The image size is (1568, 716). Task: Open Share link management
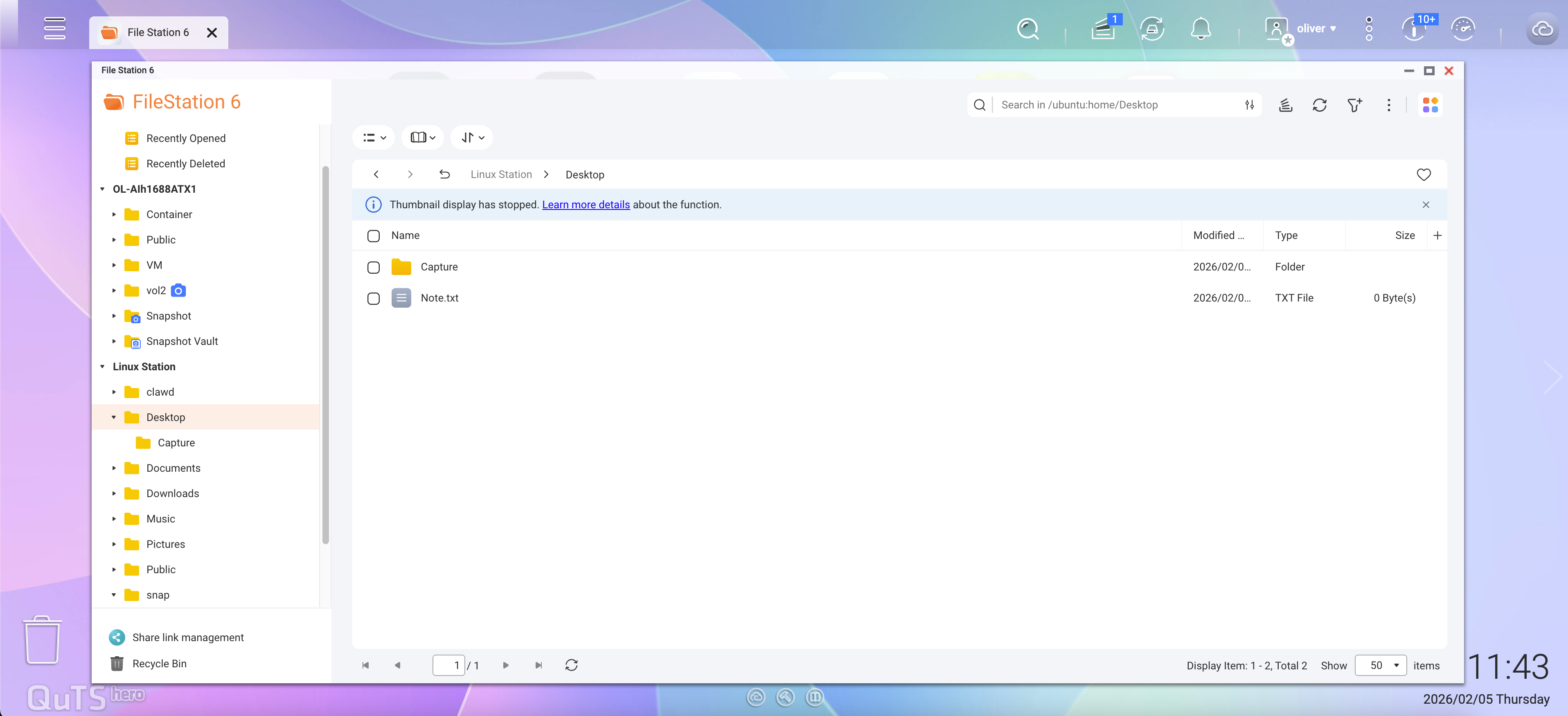(x=187, y=637)
